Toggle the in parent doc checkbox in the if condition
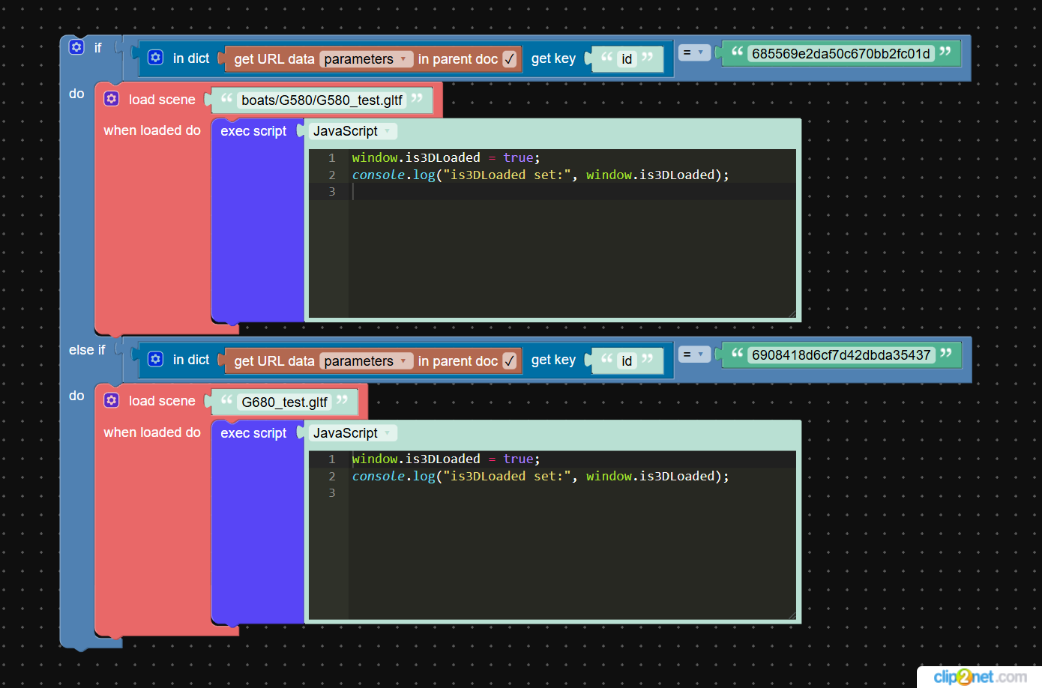The width and height of the screenshot is (1042, 688). [509, 59]
